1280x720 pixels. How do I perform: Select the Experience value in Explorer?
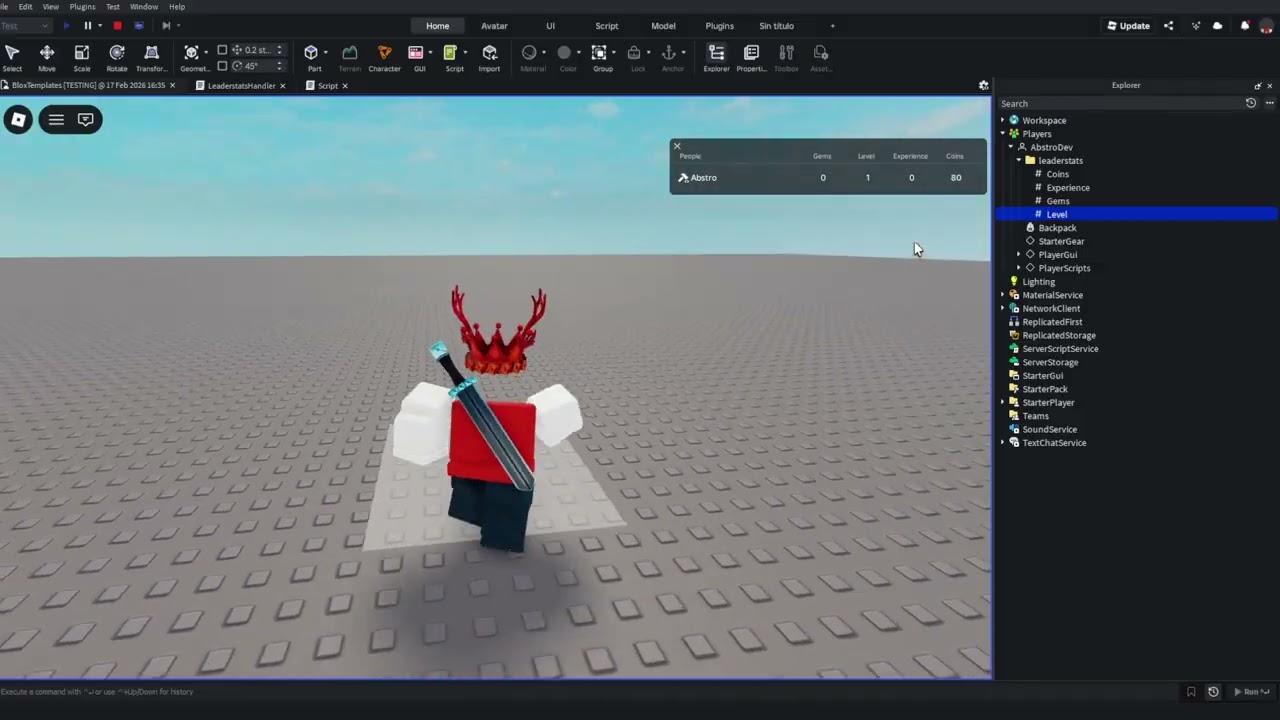[x=1067, y=188]
